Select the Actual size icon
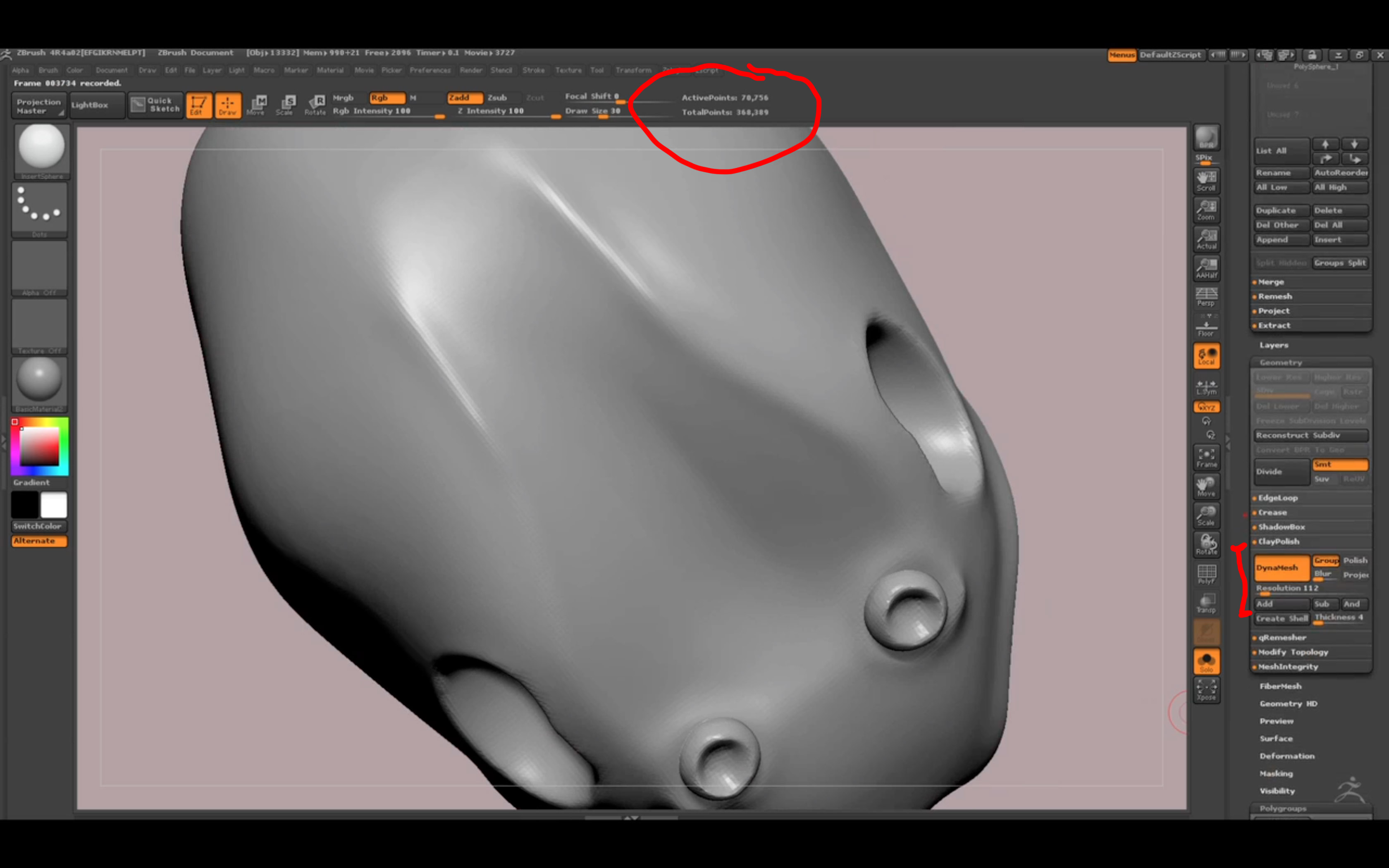Screen dimensions: 1389x868 click(1206, 239)
